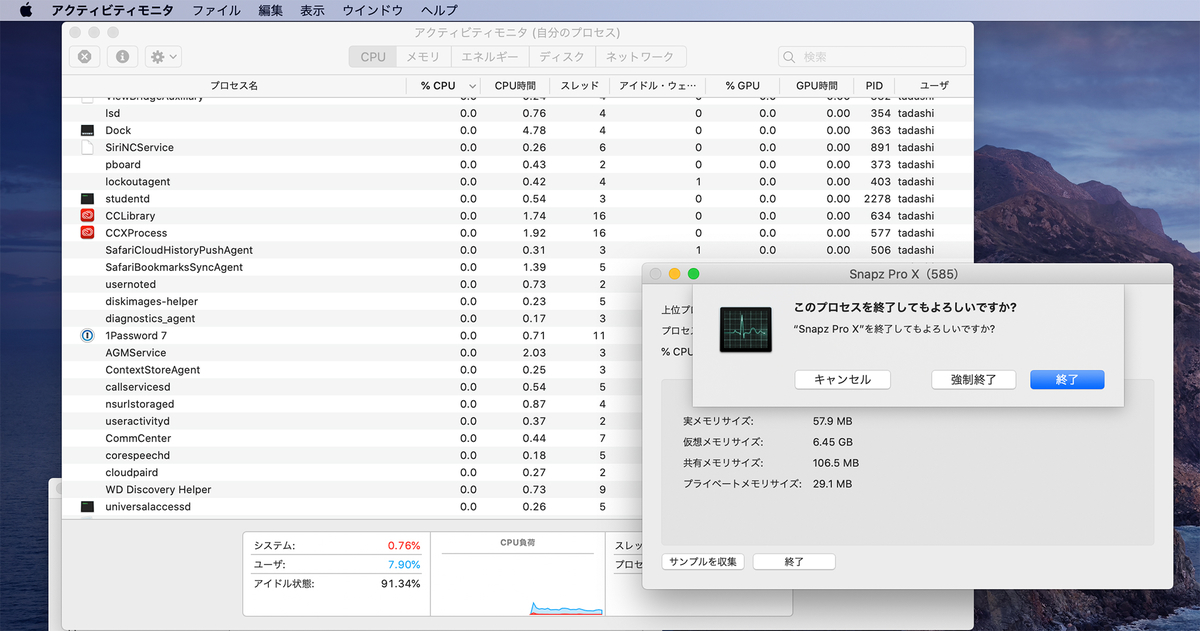
Task: Click the 実メモリサイズ value 57.9 MB
Action: (832, 421)
